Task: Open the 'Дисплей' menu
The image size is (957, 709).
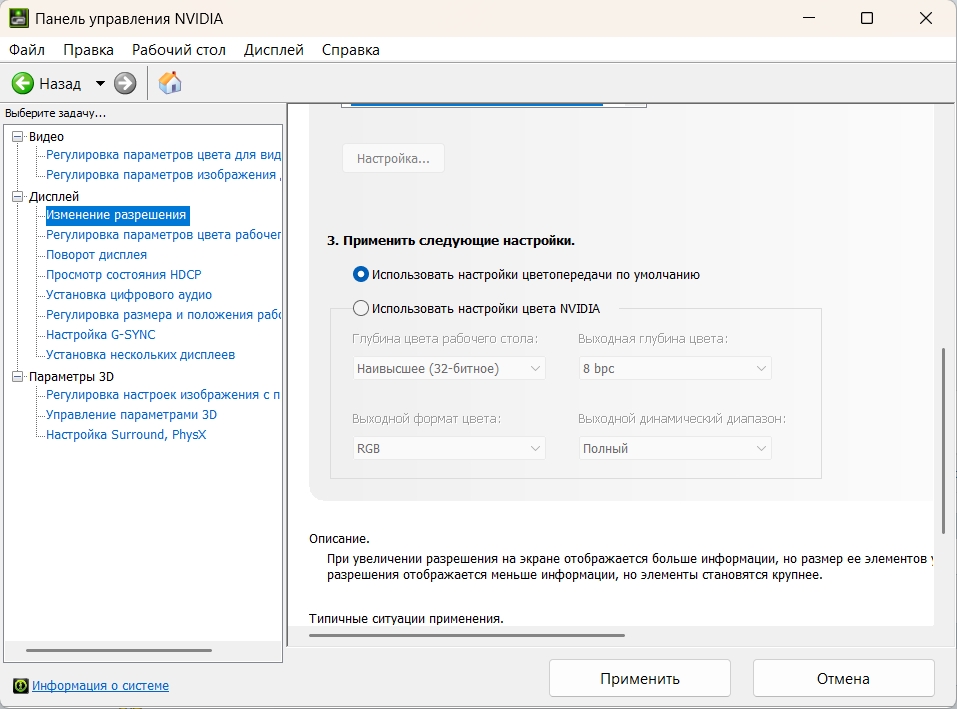Action: click(273, 50)
